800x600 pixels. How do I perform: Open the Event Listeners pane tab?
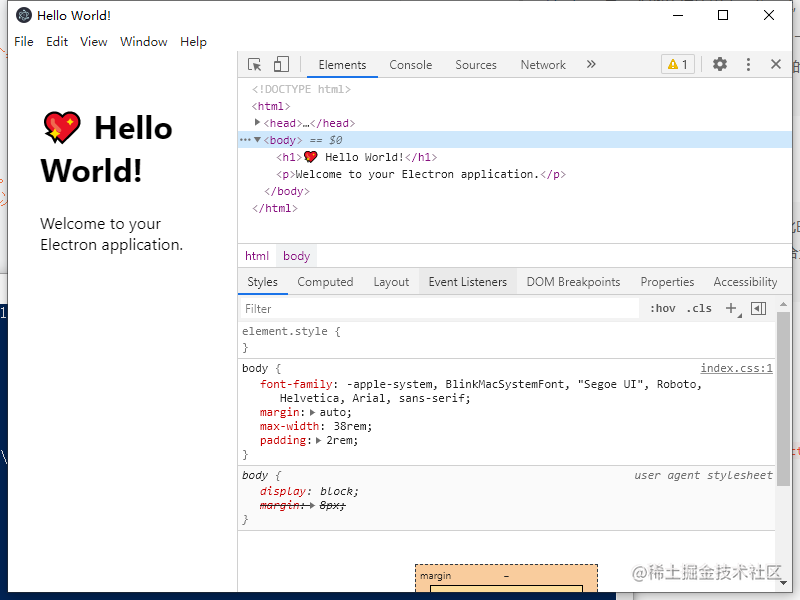pos(468,282)
